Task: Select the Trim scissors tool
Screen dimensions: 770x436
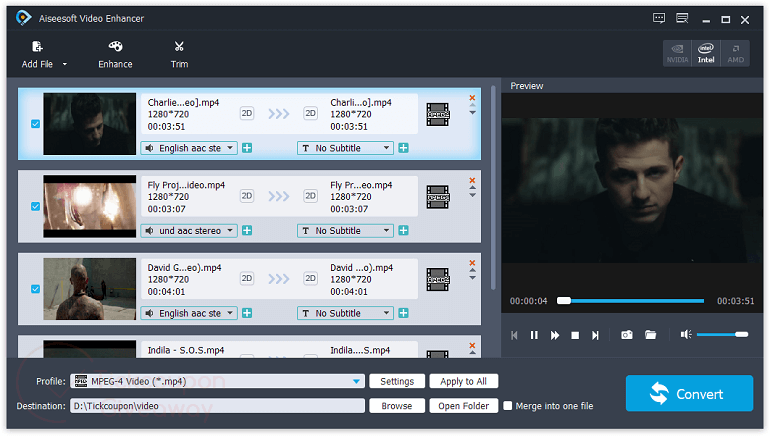Action: (179, 47)
